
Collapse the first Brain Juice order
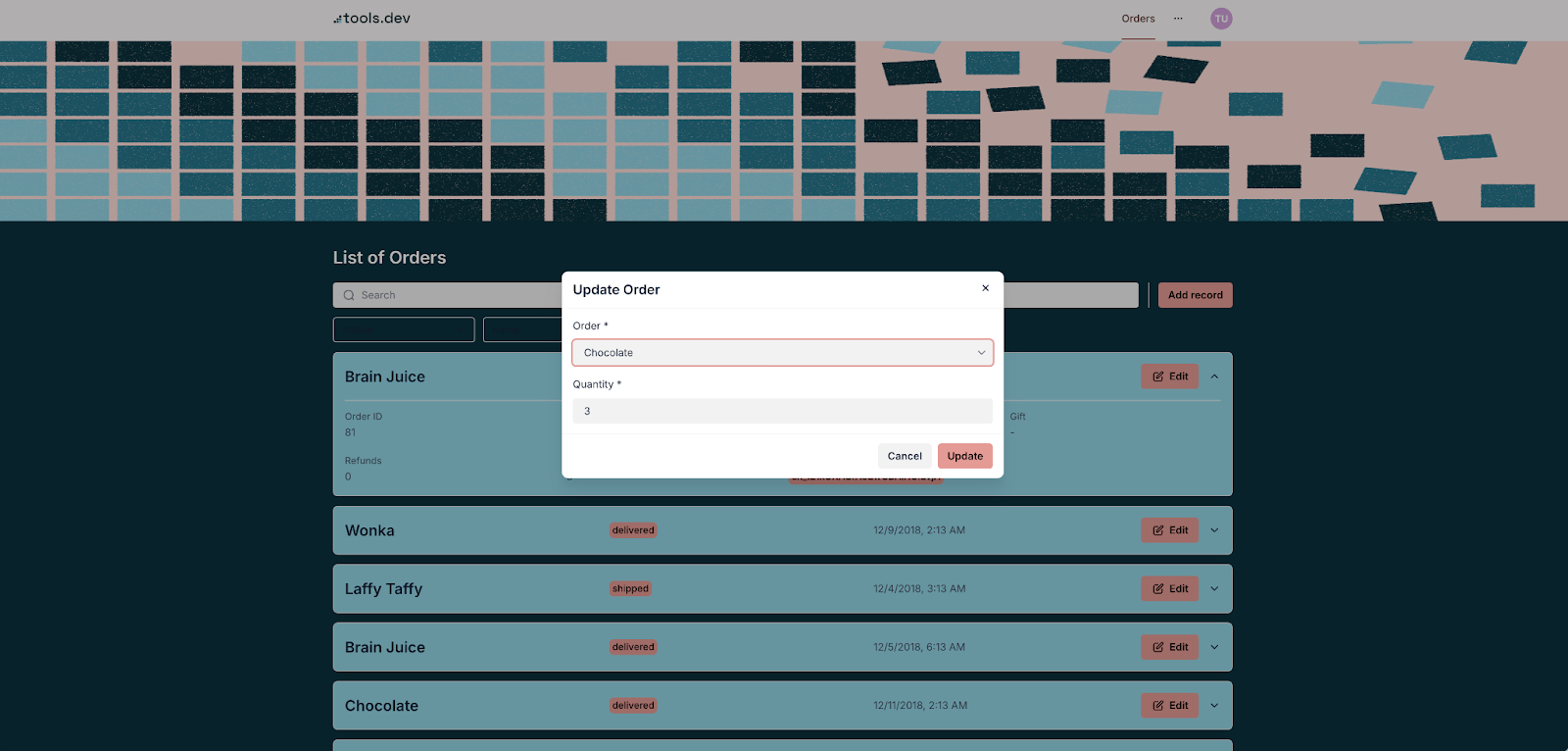click(1214, 376)
